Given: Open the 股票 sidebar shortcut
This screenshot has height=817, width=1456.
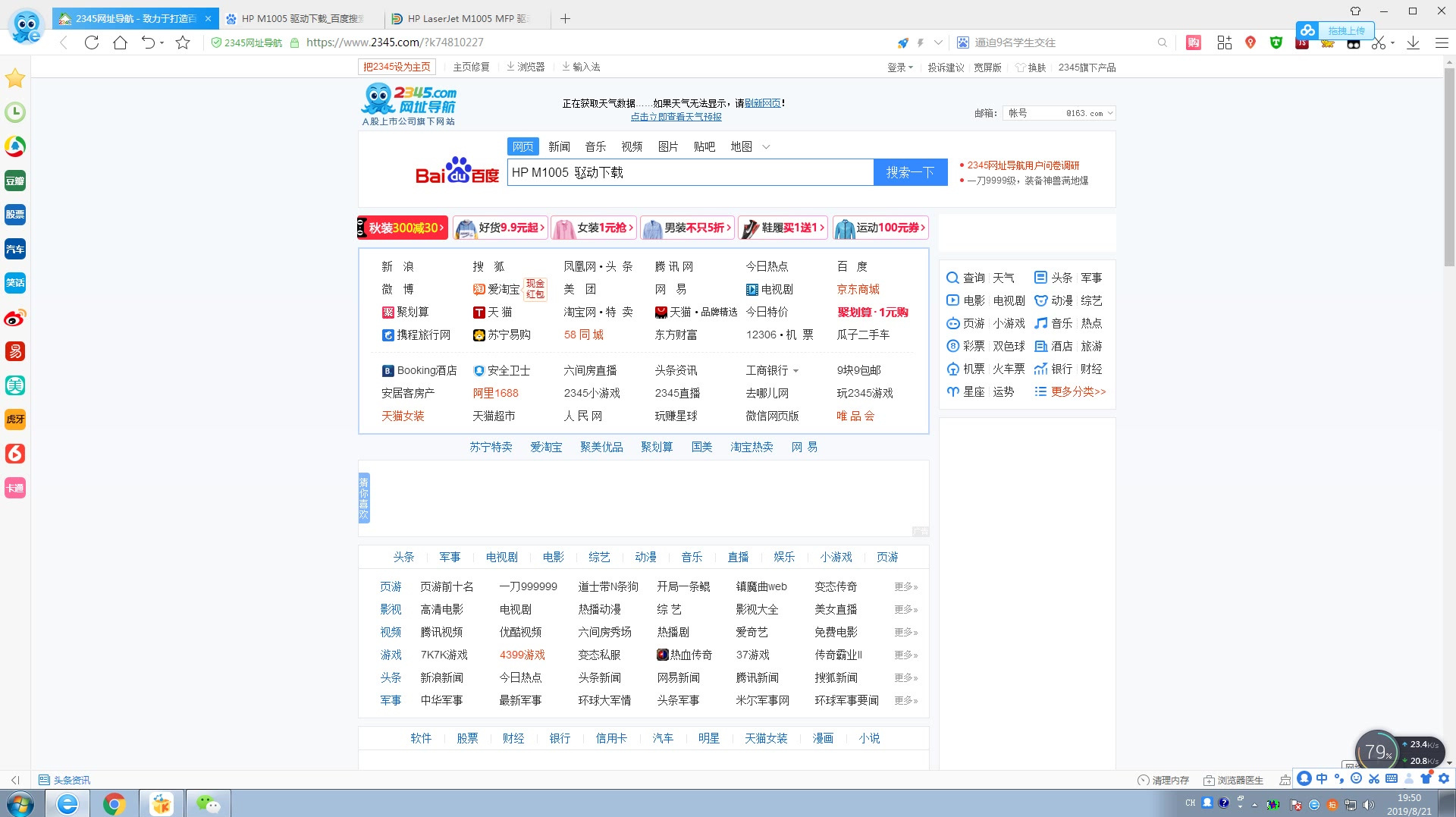Looking at the screenshot, I should click(x=15, y=215).
